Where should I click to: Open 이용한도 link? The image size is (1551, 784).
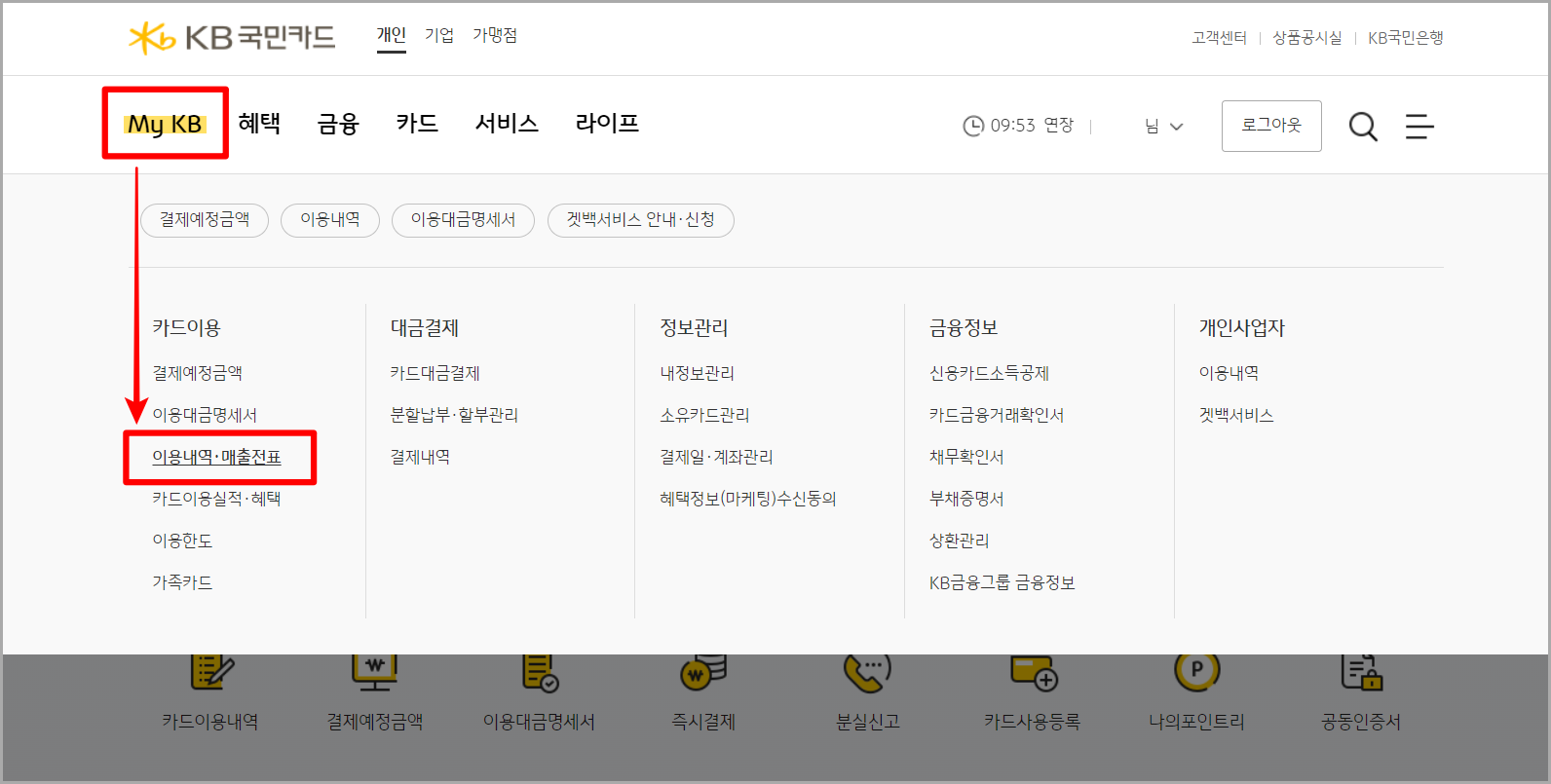pyautogui.click(x=182, y=541)
